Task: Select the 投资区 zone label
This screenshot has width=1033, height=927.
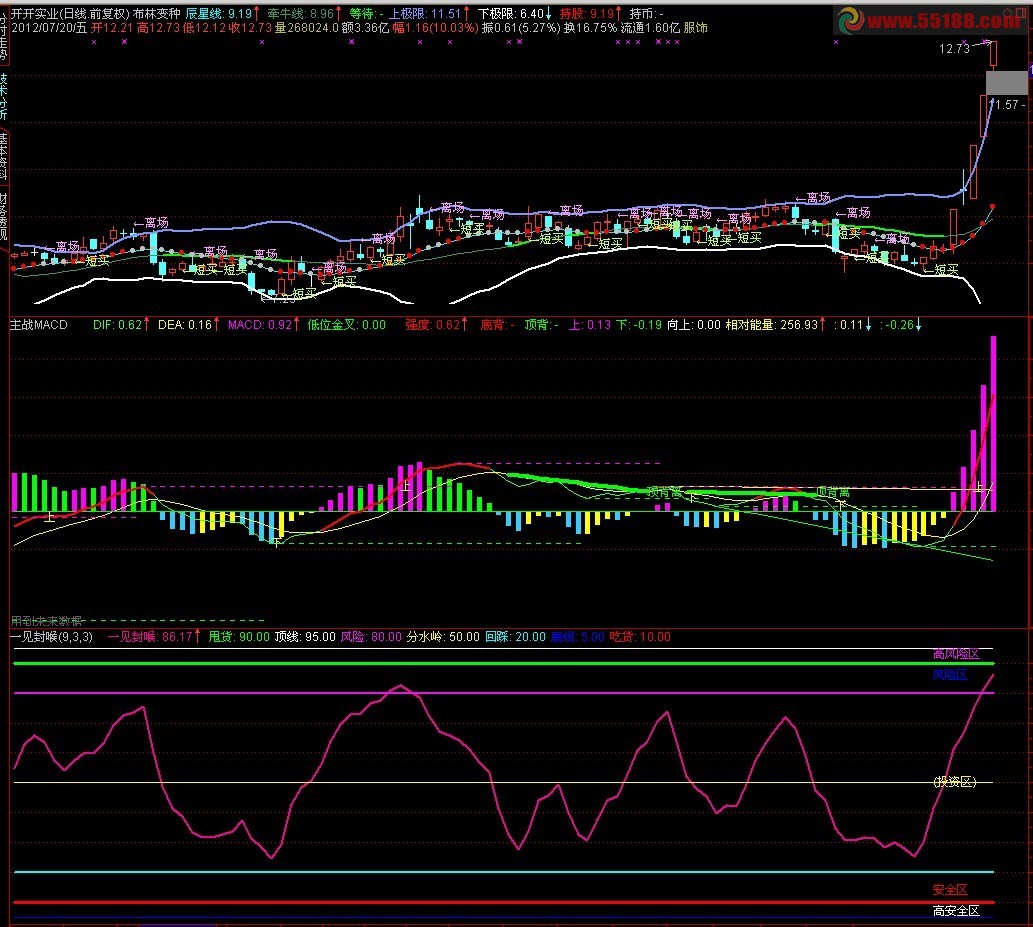Action: coord(955,782)
